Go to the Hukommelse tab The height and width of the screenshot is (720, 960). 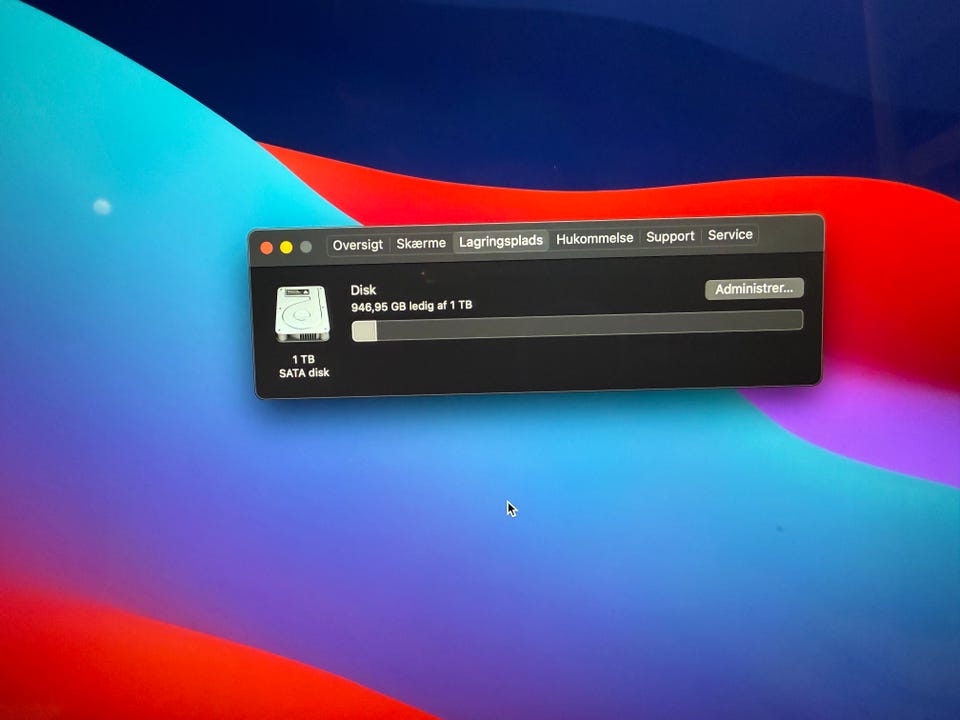click(594, 238)
